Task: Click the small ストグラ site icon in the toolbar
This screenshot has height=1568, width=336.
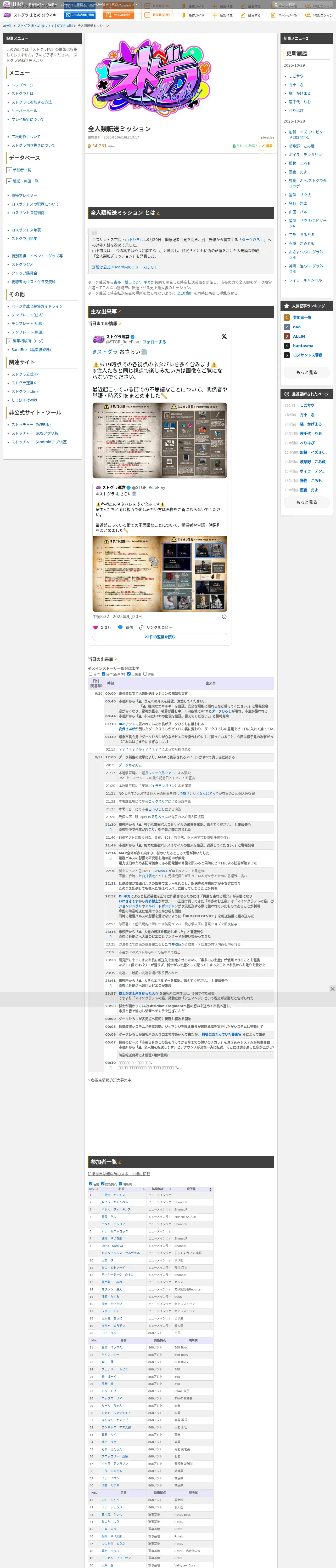Action: tap(7, 15)
